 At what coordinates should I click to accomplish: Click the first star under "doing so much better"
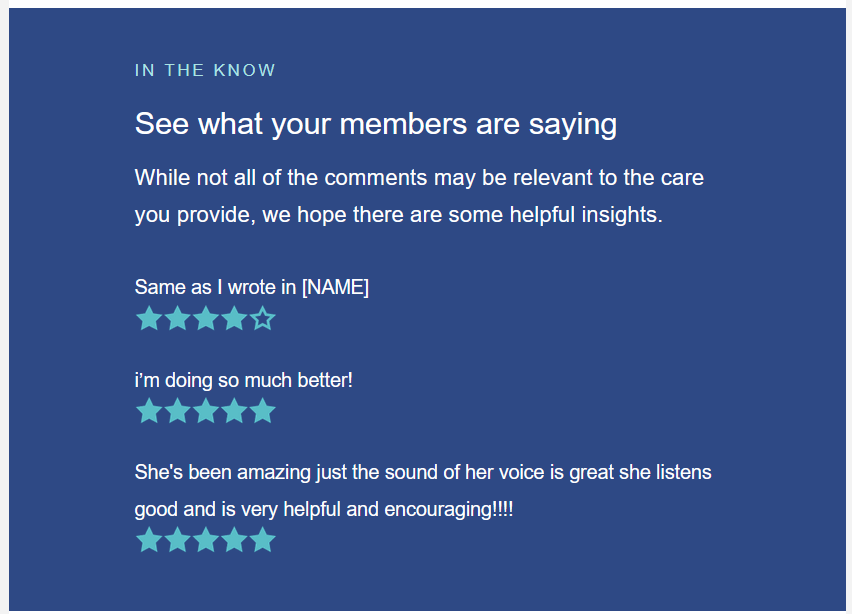(148, 411)
